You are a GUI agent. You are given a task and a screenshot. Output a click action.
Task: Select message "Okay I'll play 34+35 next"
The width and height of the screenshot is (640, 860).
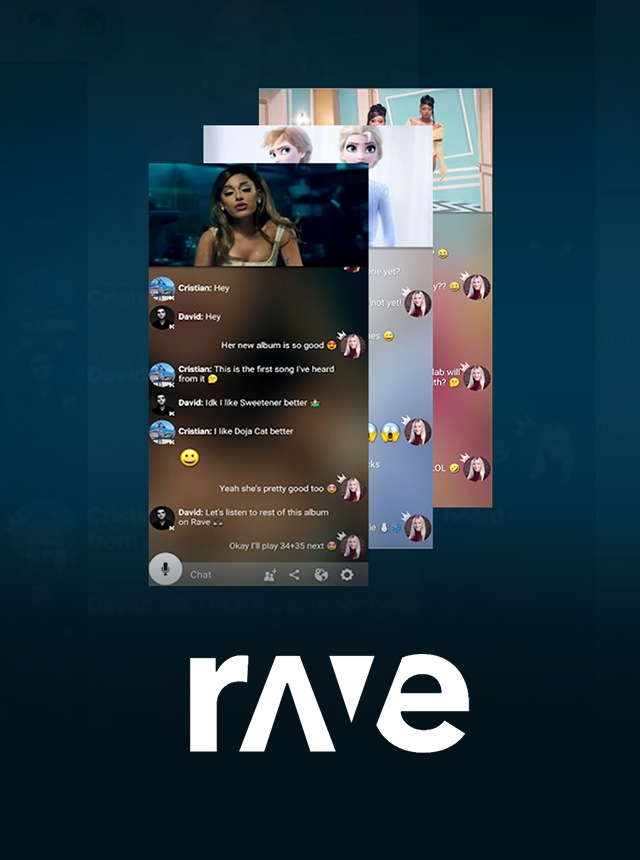coord(282,546)
